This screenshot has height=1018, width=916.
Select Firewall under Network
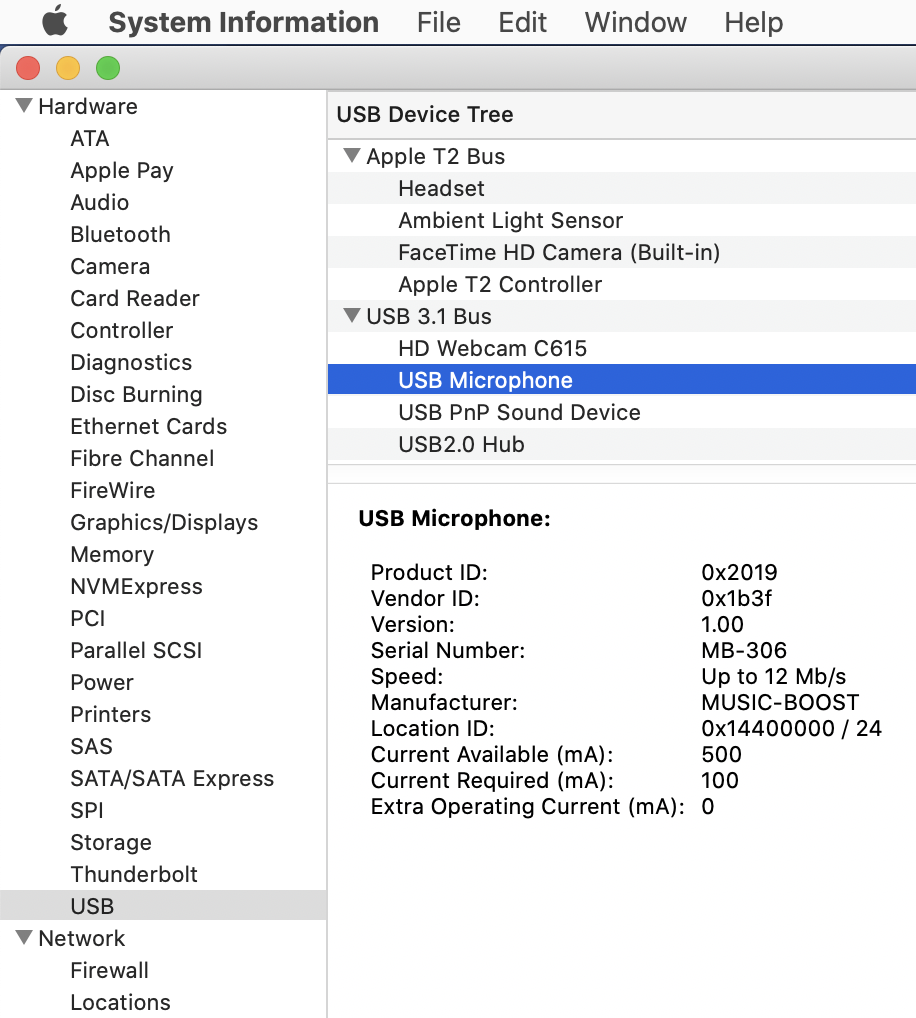(x=109, y=970)
